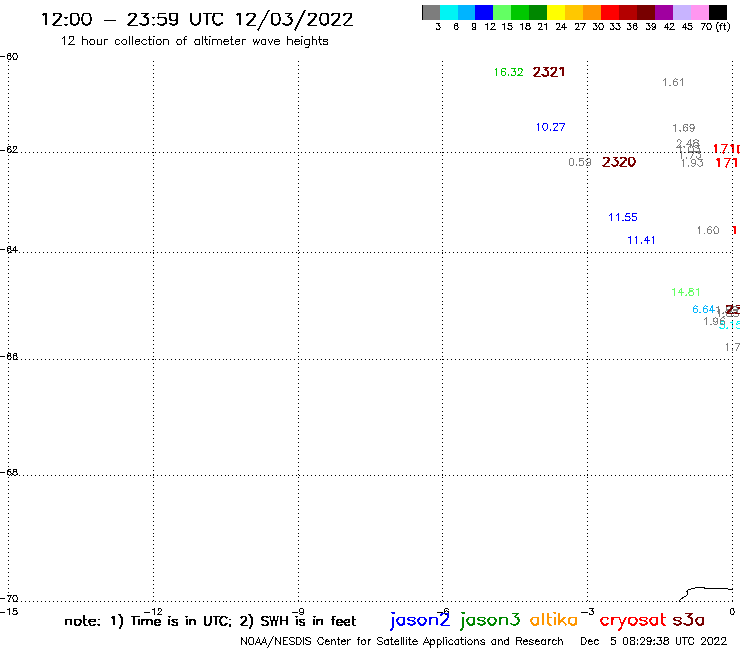Viewport: 740px width, 650px height.
Task: Select the black swatch ending the color bar
Action: (x=718, y=12)
